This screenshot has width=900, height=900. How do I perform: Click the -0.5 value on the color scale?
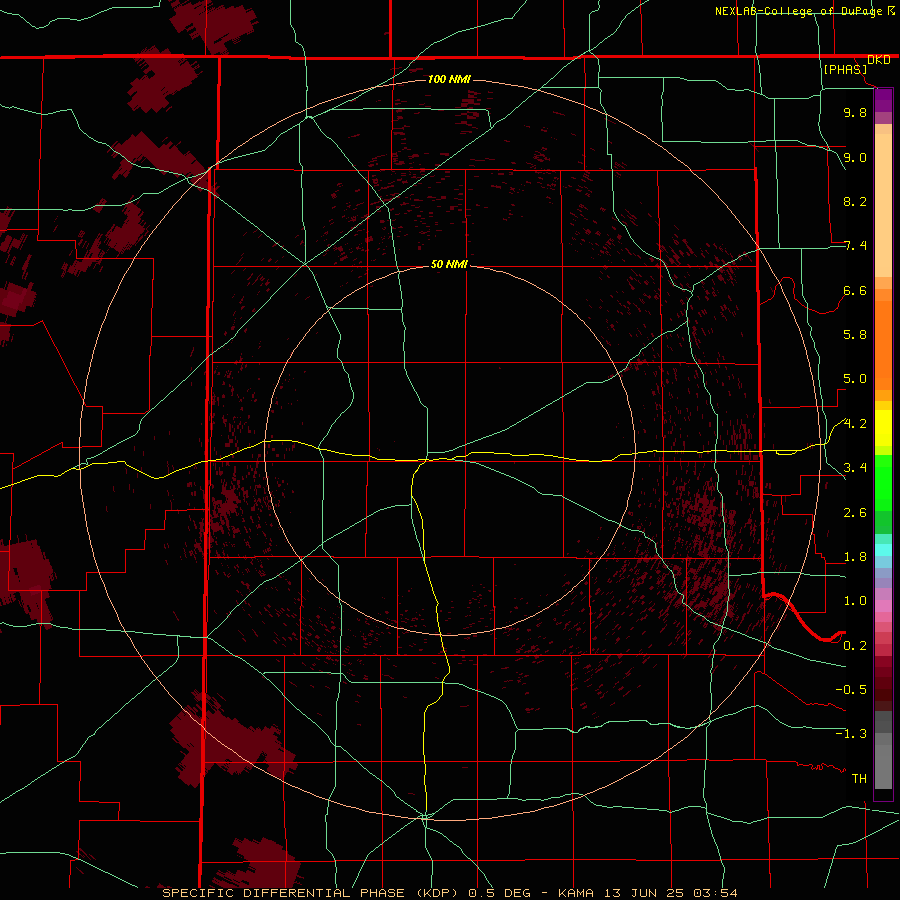[x=851, y=690]
